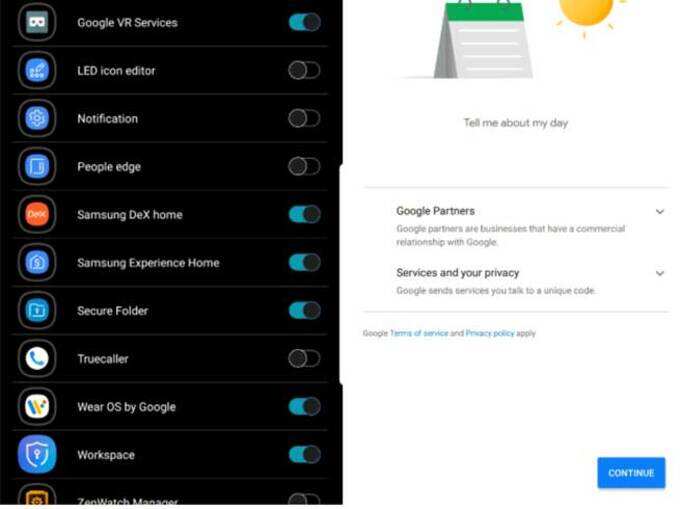Click the Secure Folder app icon
The image size is (680, 509).
pos(37,310)
